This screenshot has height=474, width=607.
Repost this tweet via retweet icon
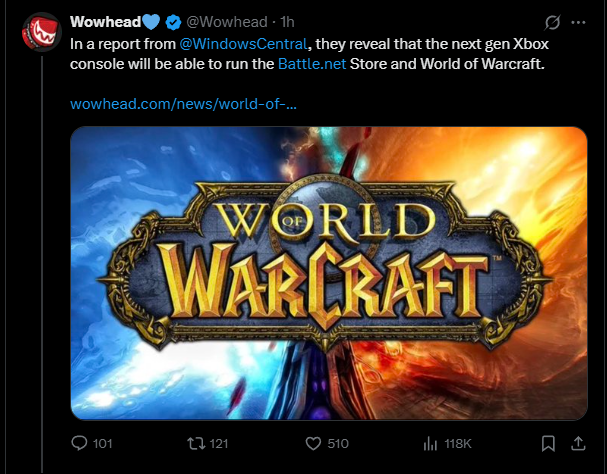[196, 443]
